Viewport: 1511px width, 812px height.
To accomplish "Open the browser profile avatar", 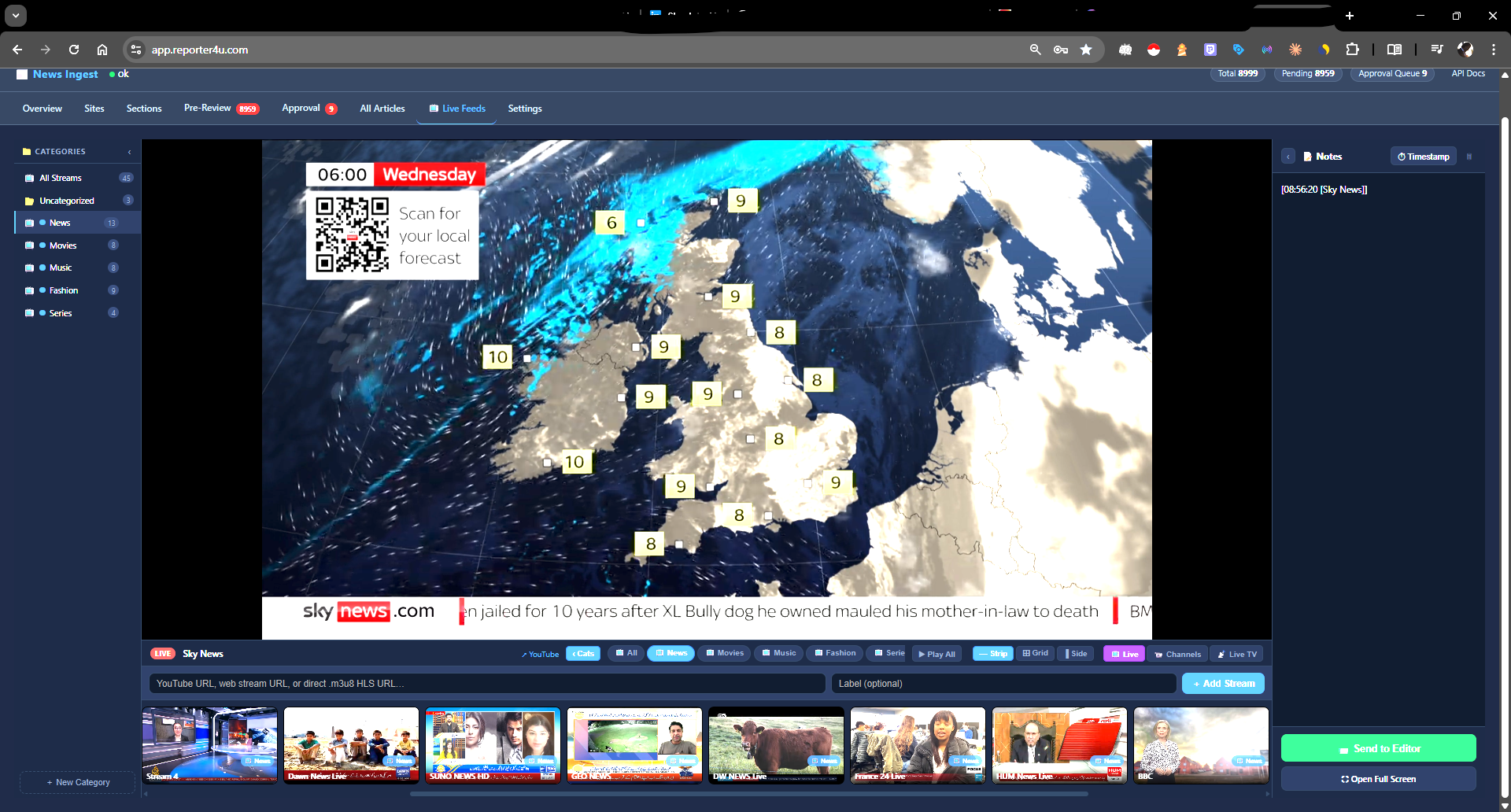I will click(x=1465, y=50).
